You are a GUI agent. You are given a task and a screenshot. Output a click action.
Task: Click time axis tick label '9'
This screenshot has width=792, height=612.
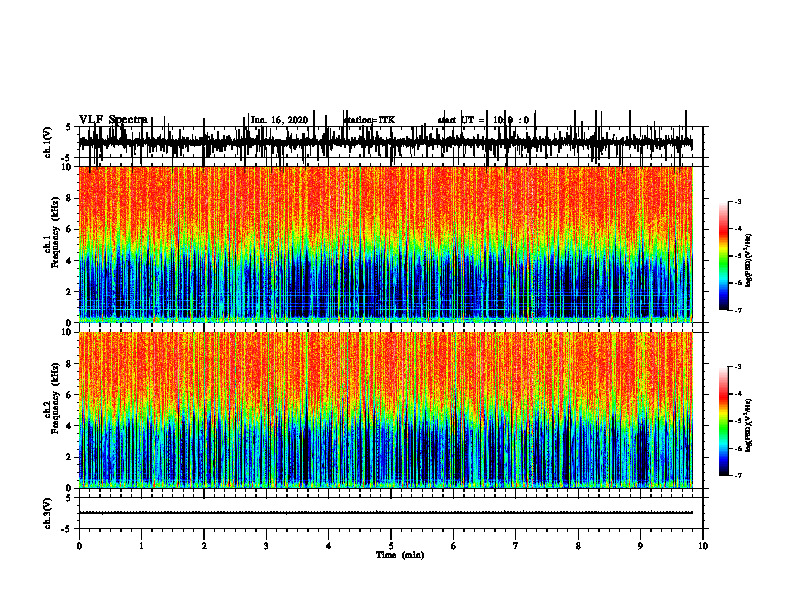[x=640, y=546]
